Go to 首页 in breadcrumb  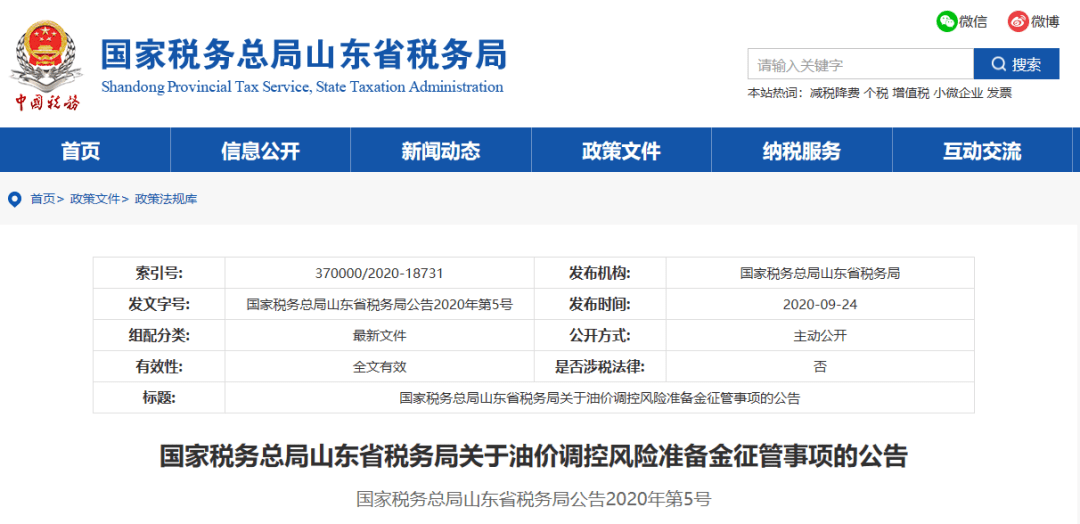(42, 199)
